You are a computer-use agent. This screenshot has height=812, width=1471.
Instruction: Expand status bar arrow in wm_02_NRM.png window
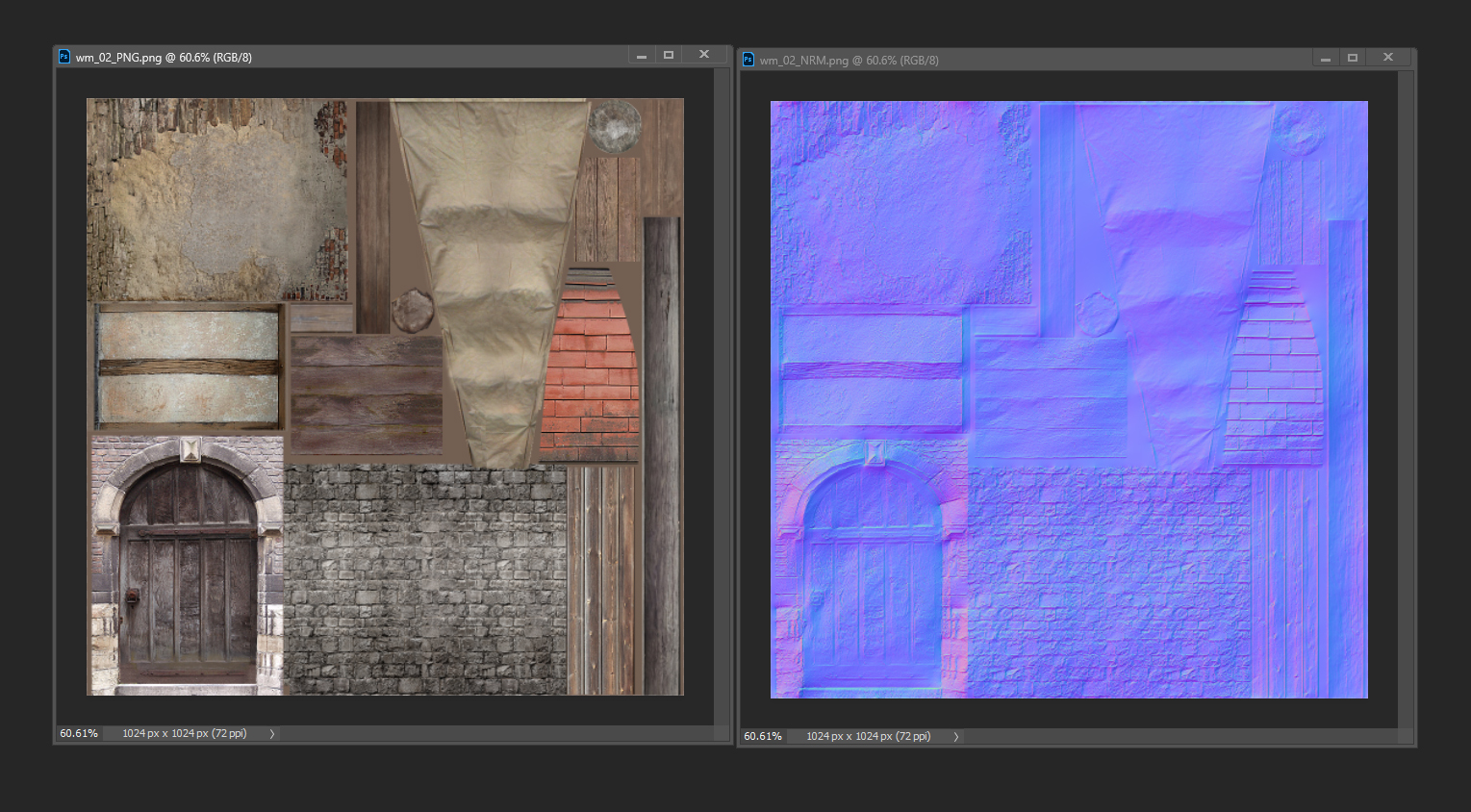956,737
